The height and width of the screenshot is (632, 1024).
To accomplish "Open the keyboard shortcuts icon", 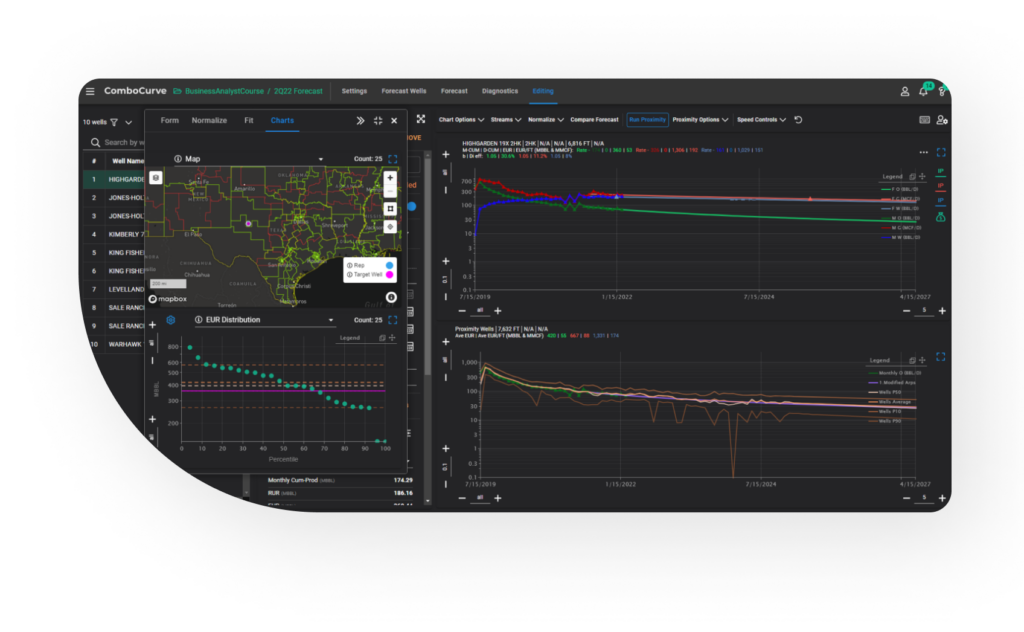I will 924,120.
